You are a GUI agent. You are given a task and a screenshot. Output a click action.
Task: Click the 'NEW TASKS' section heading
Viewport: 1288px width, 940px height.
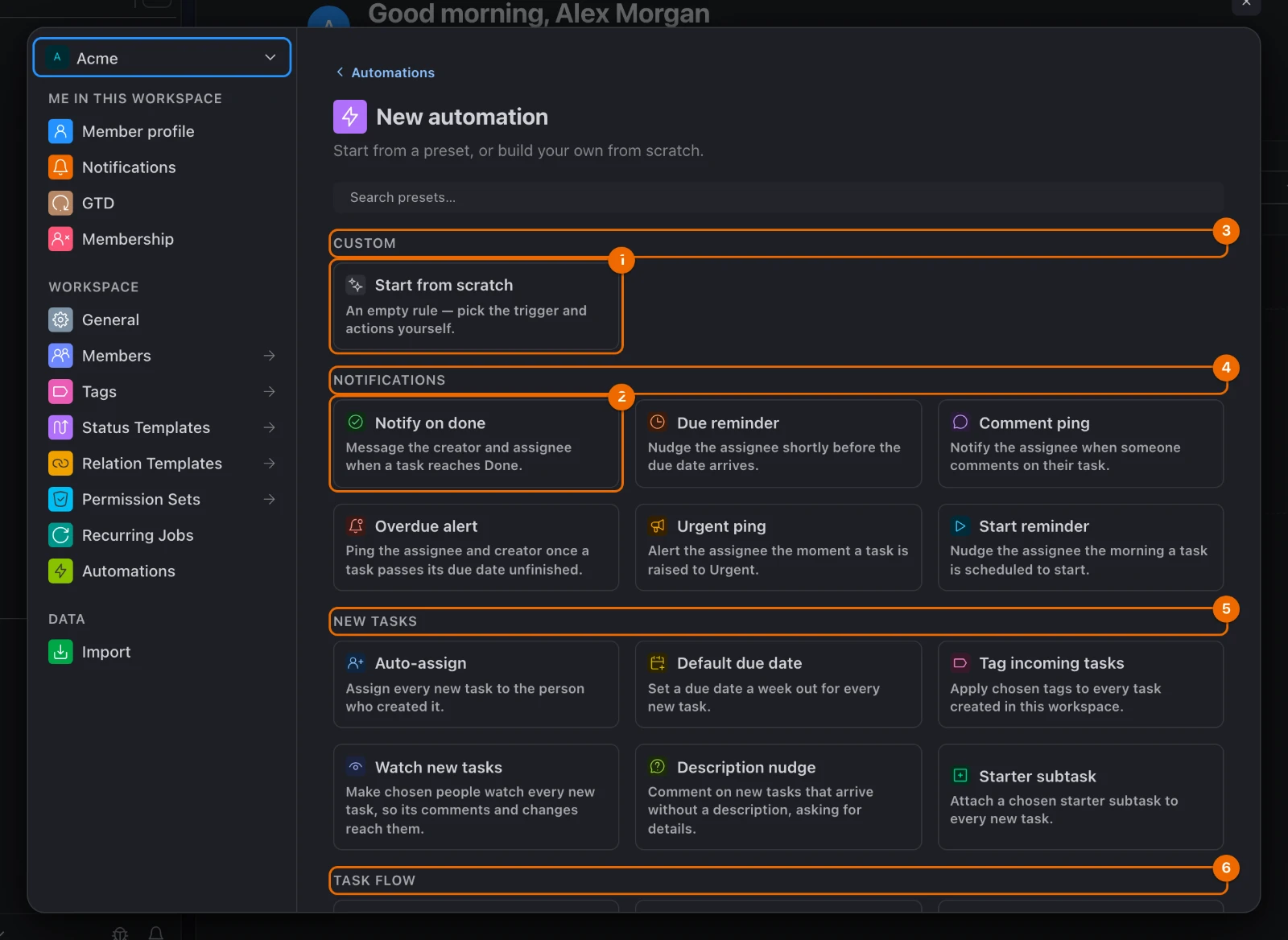click(375, 621)
